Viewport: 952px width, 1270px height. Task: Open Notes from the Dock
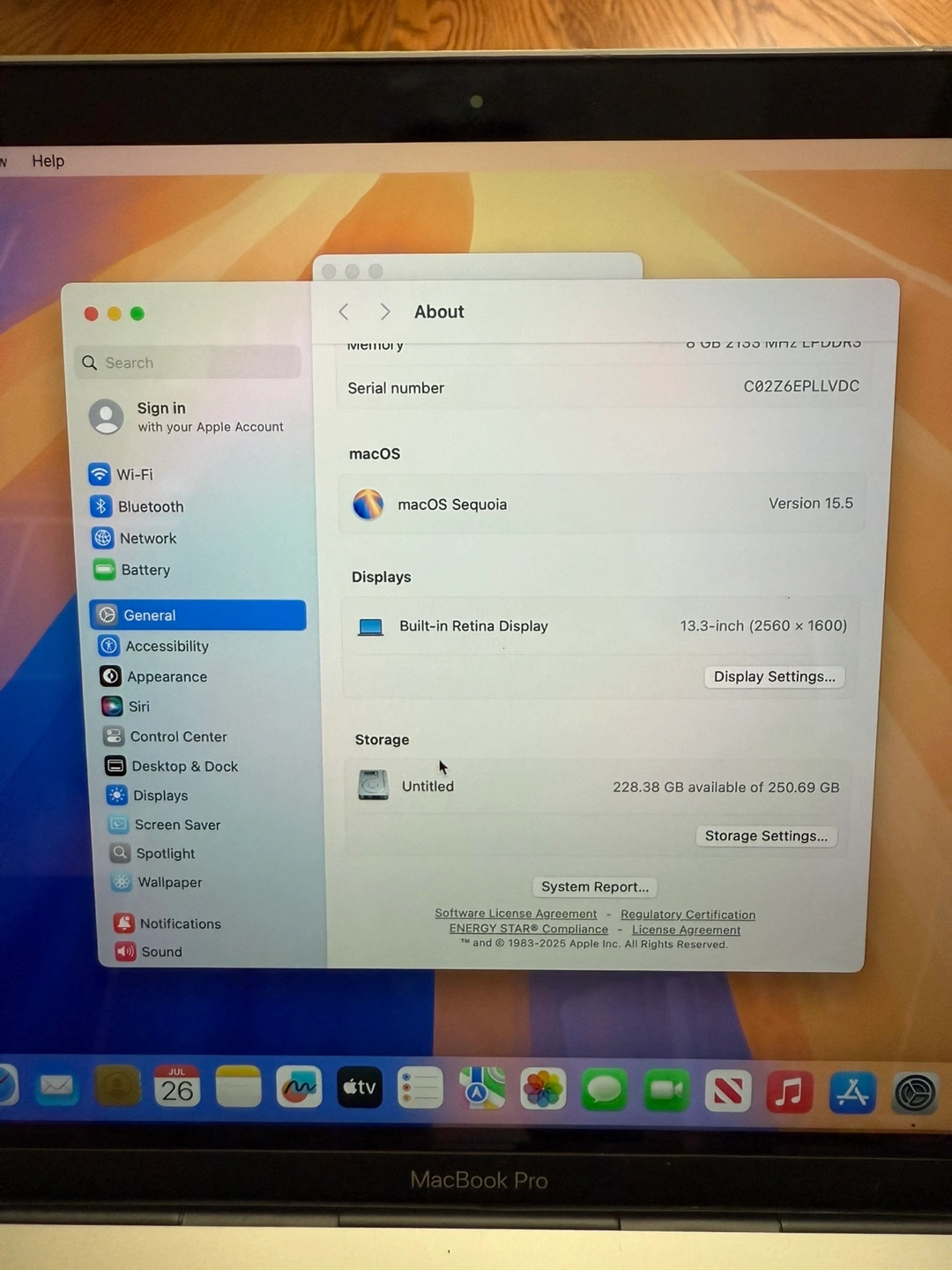238,1087
